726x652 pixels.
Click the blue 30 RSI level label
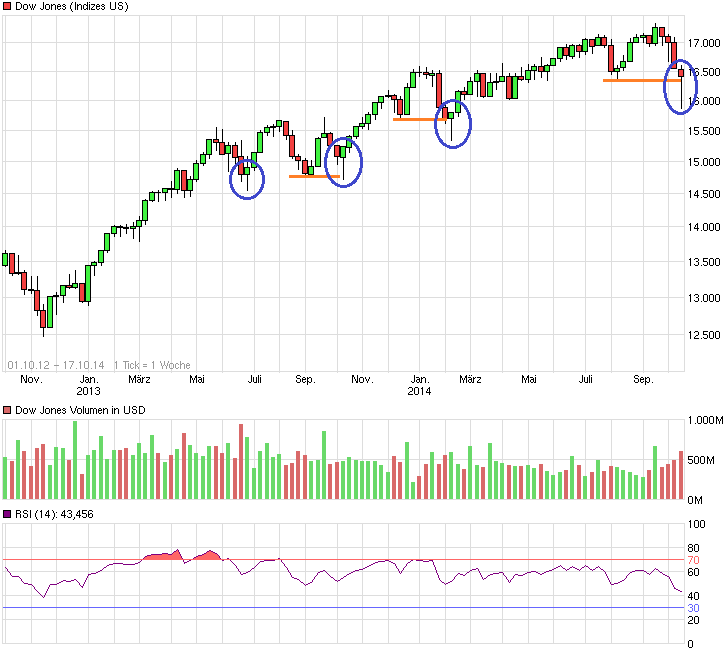(693, 608)
